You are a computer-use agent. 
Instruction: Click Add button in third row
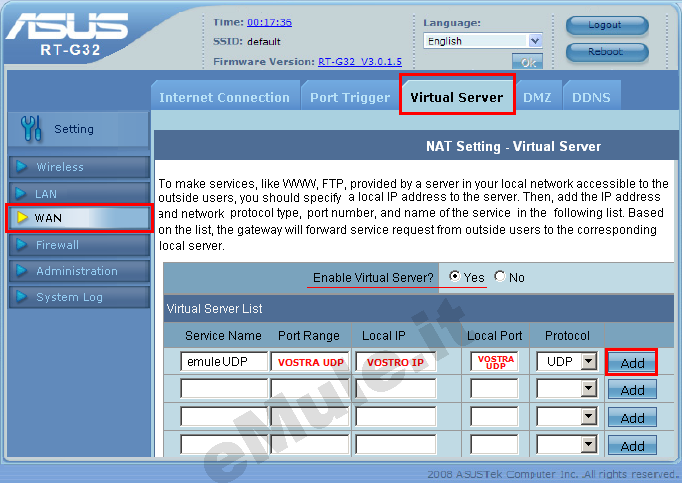[632, 418]
